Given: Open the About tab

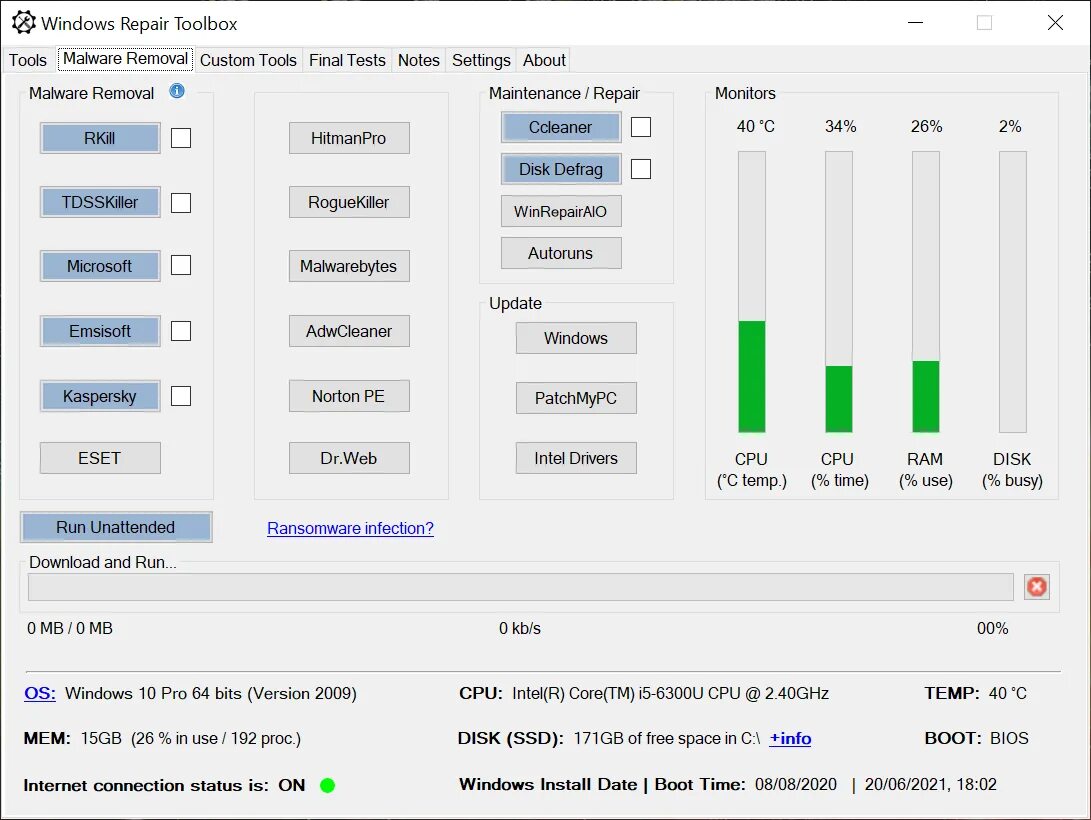Looking at the screenshot, I should coord(544,61).
